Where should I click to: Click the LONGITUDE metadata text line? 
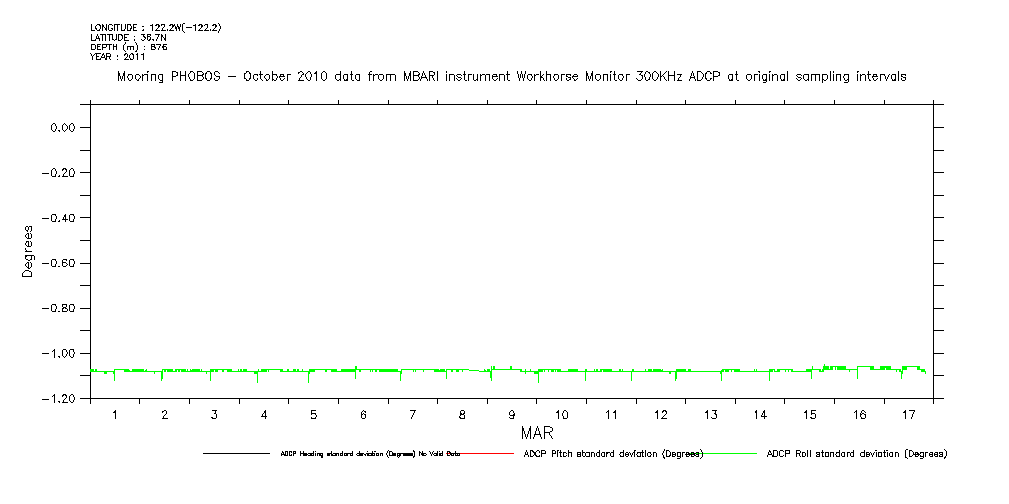click(155, 28)
